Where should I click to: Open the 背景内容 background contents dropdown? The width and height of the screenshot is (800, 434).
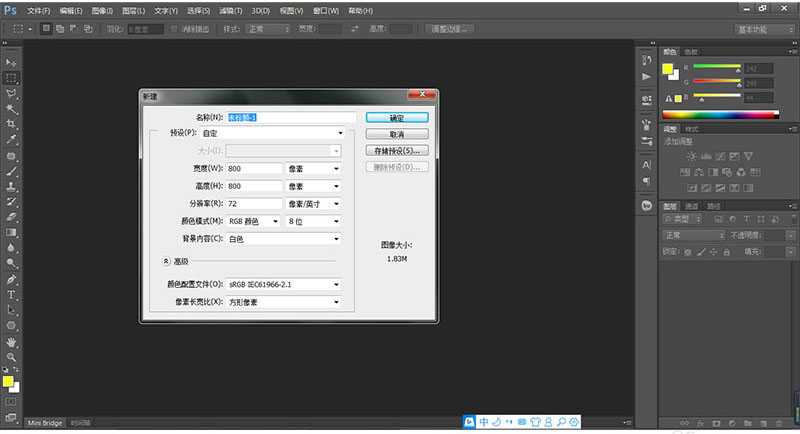(x=284, y=239)
